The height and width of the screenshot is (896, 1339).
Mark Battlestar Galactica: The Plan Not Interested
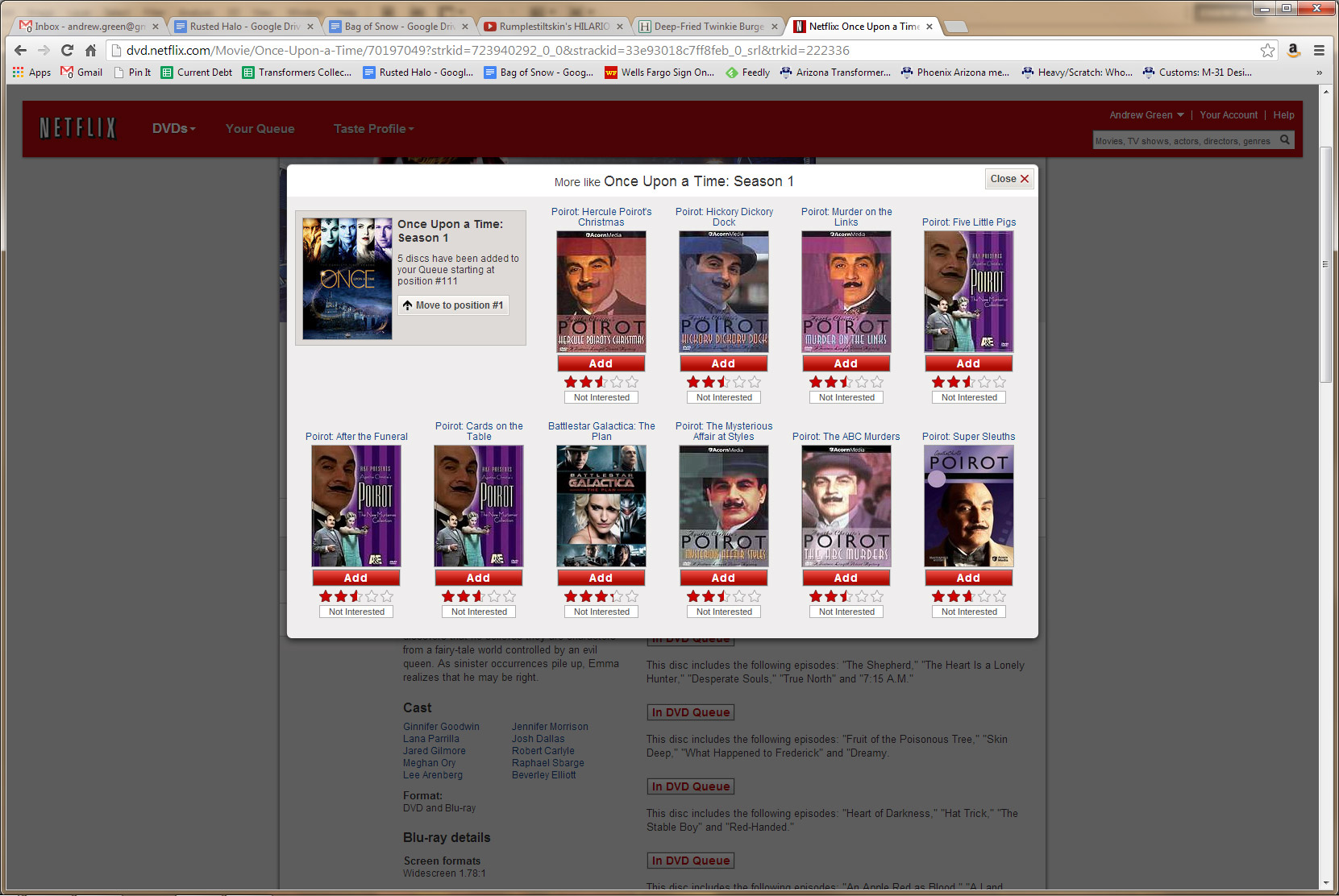pos(601,612)
